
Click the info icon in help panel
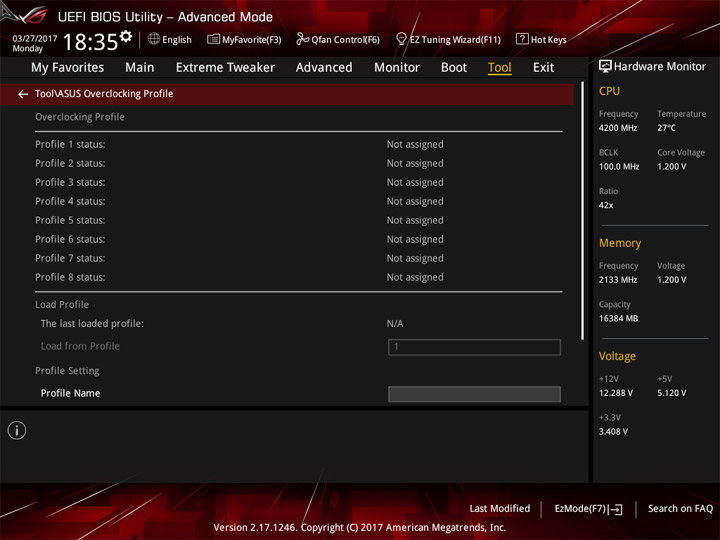[17, 430]
